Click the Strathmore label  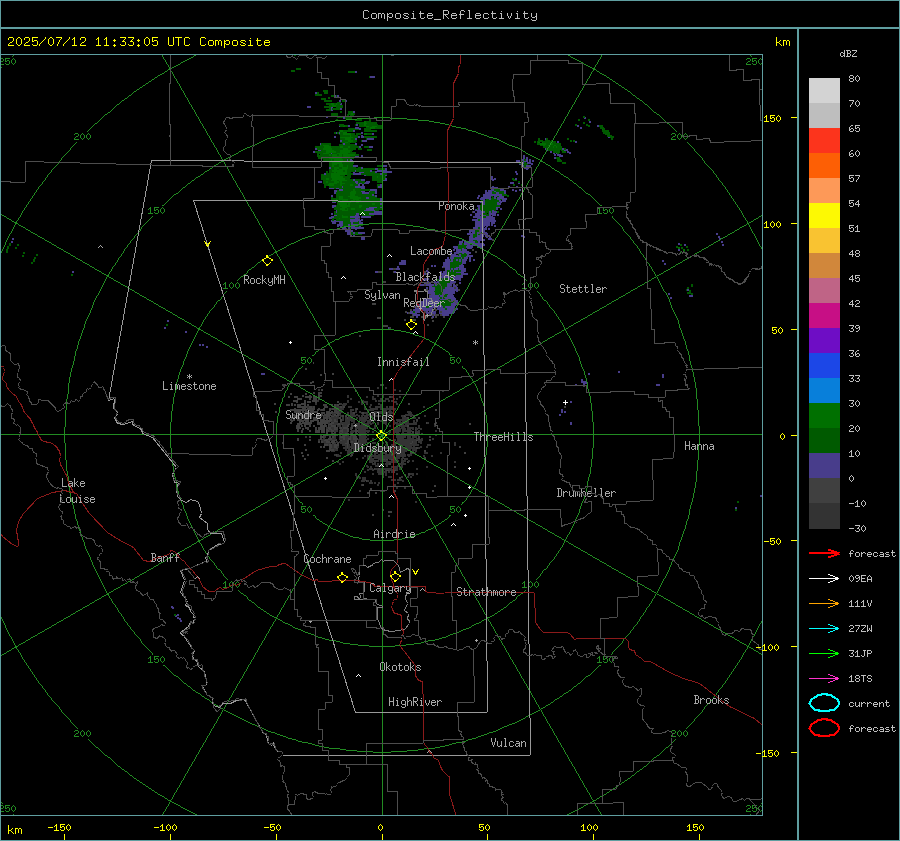point(486,592)
